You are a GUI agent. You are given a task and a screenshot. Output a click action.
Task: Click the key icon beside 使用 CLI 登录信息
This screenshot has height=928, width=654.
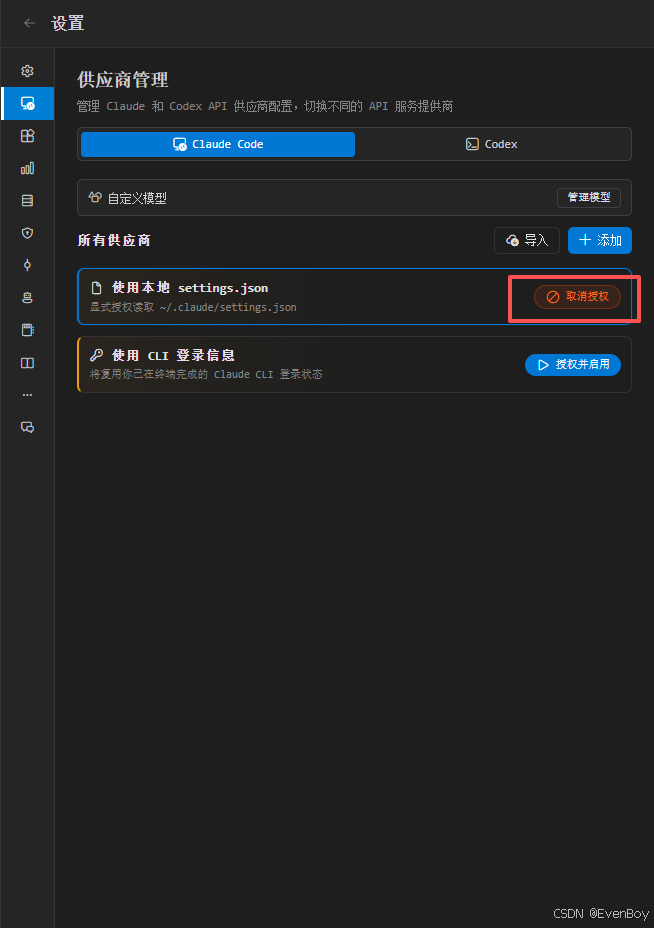tap(96, 355)
